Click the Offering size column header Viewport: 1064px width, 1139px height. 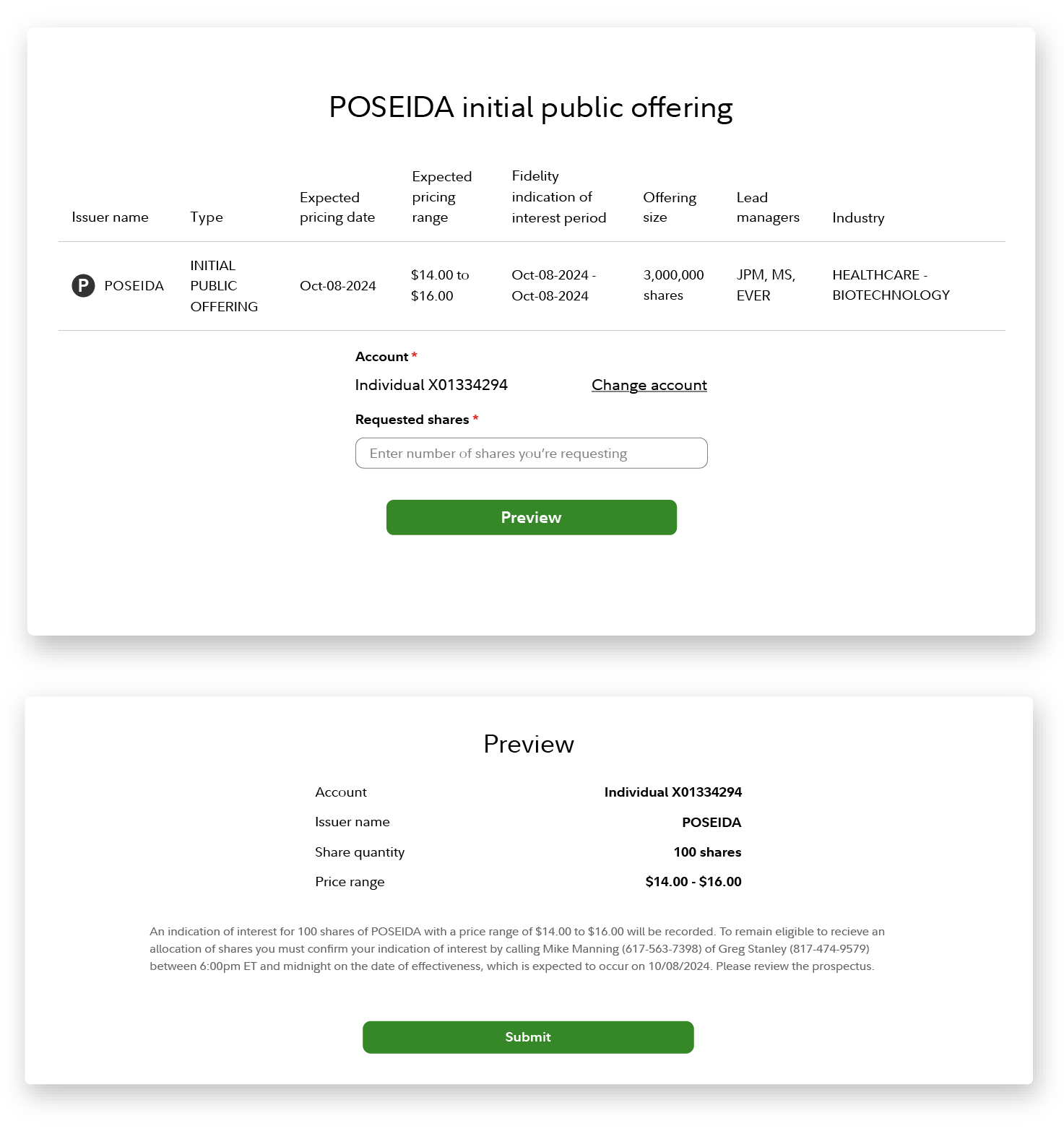tap(670, 207)
